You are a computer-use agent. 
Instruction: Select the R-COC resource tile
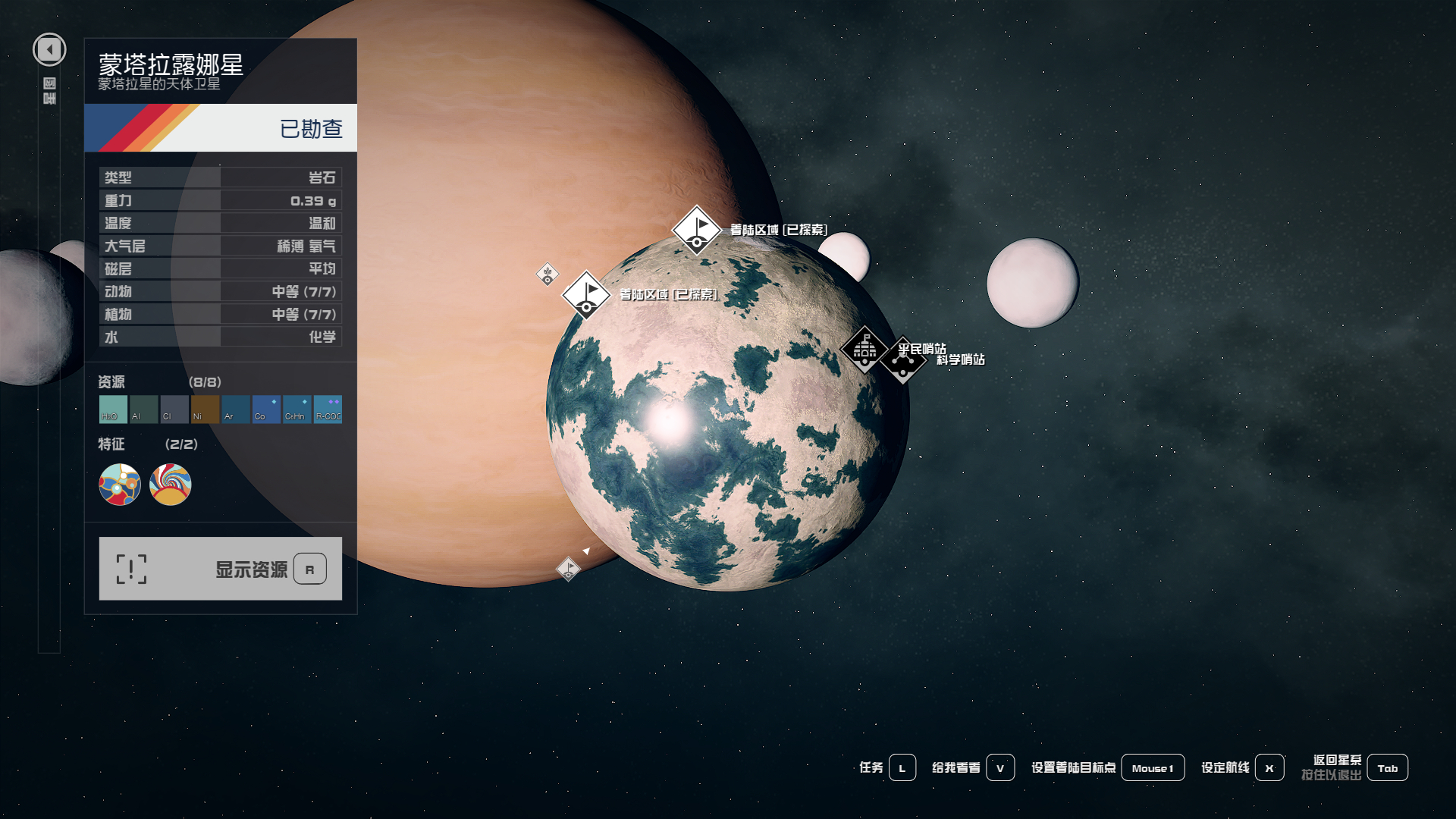click(x=328, y=409)
